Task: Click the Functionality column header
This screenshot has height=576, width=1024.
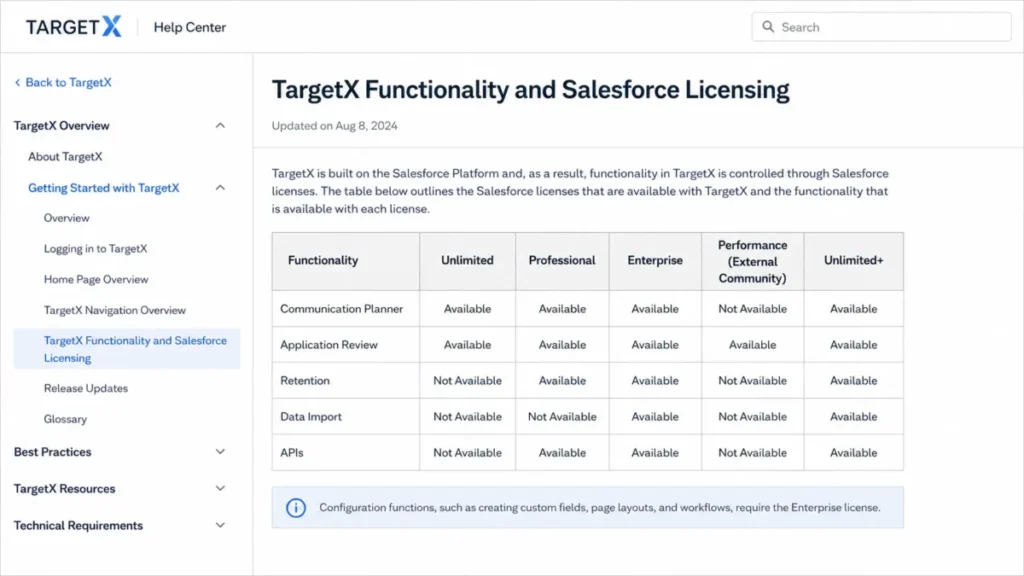Action: coord(346,261)
